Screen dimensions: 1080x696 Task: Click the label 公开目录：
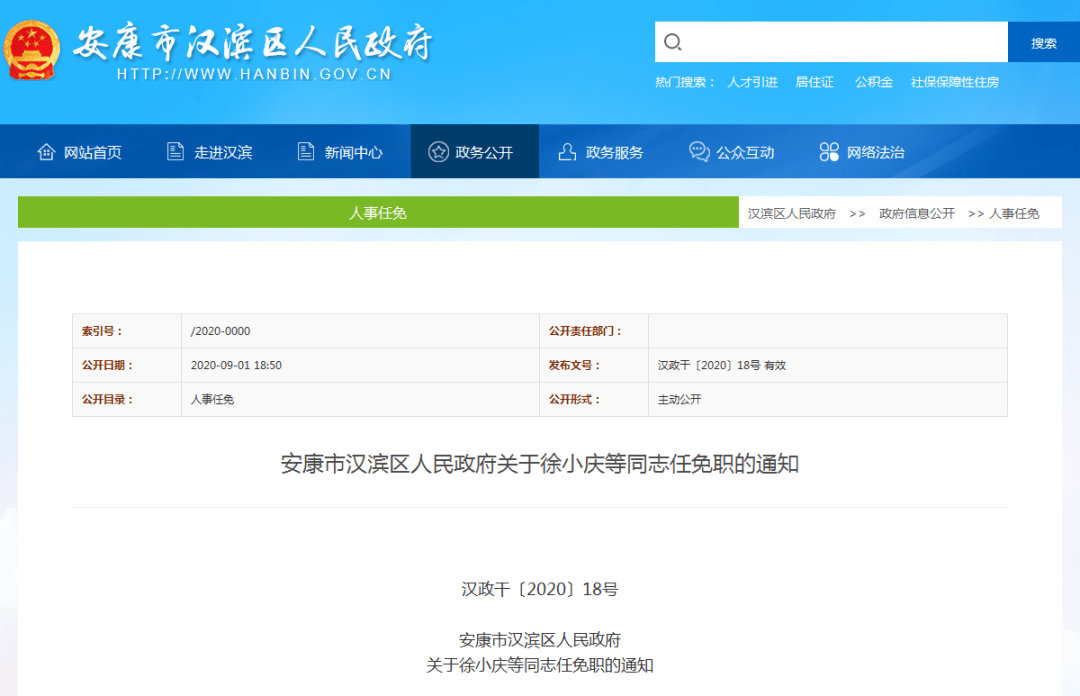107,400
